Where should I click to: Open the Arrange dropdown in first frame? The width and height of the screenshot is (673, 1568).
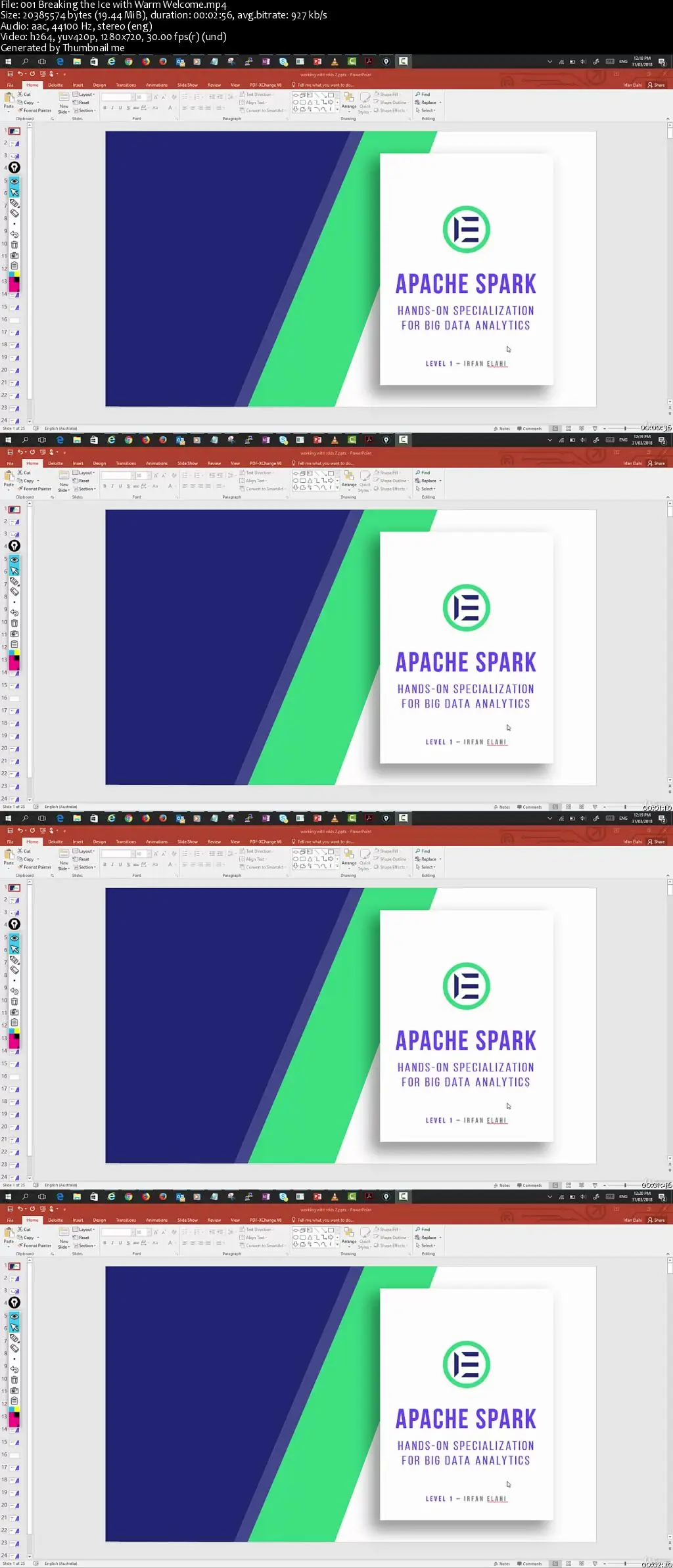pyautogui.click(x=349, y=102)
